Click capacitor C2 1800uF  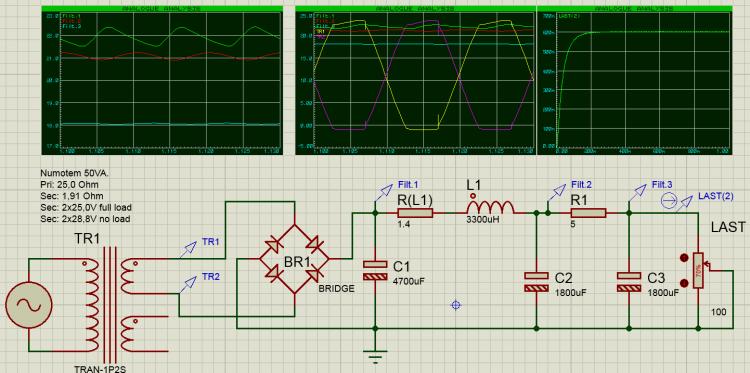pyautogui.click(x=537, y=282)
